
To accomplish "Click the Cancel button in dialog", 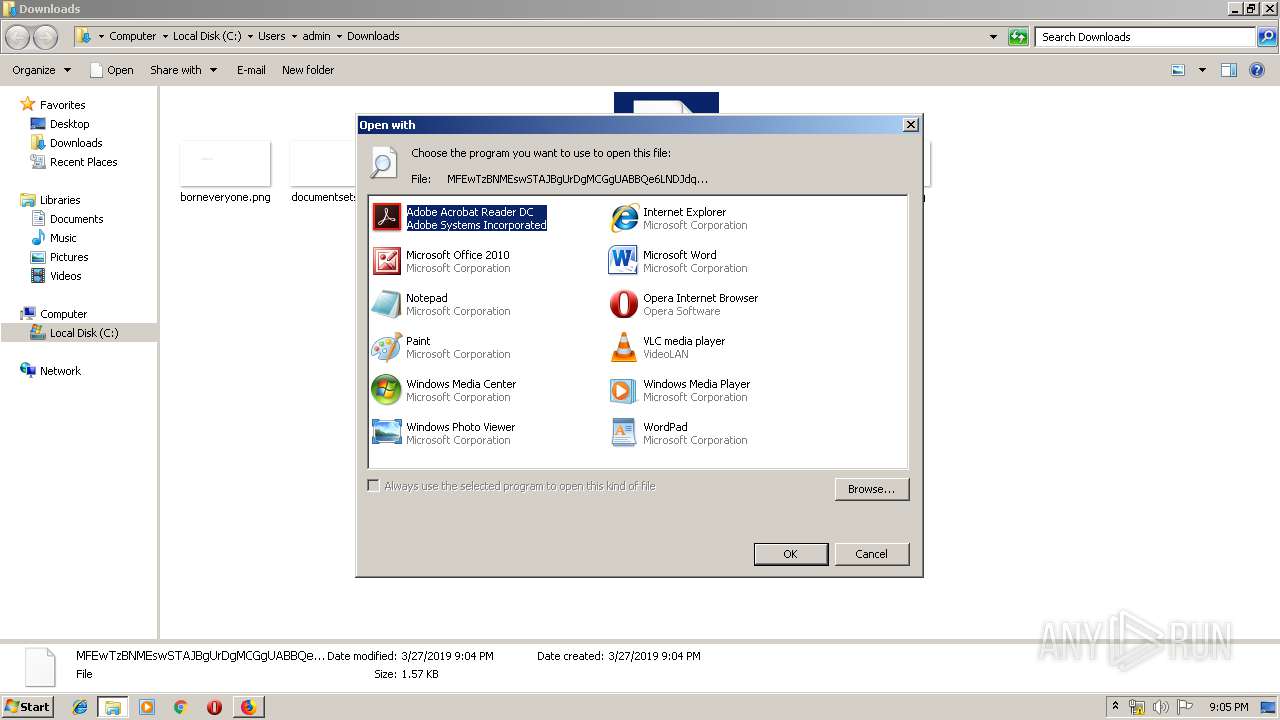I will pyautogui.click(x=871, y=554).
